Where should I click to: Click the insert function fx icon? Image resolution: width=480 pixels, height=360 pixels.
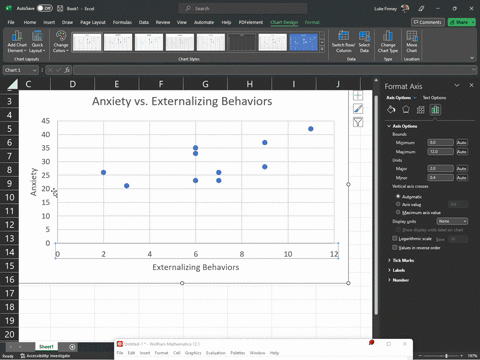click(67, 70)
